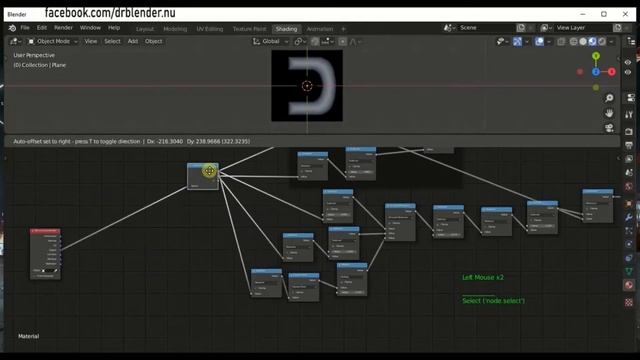640x360 pixels.
Task: Open the Edit menu
Action: point(42,28)
